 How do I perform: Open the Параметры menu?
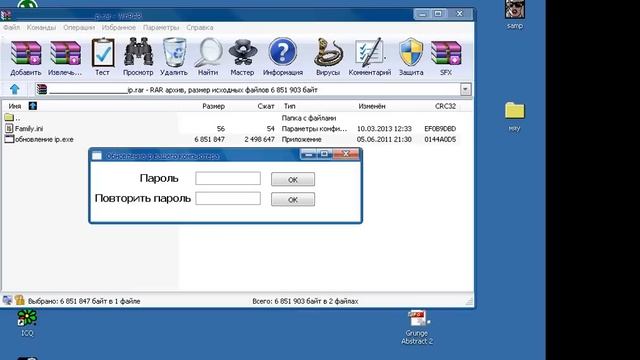161,28
